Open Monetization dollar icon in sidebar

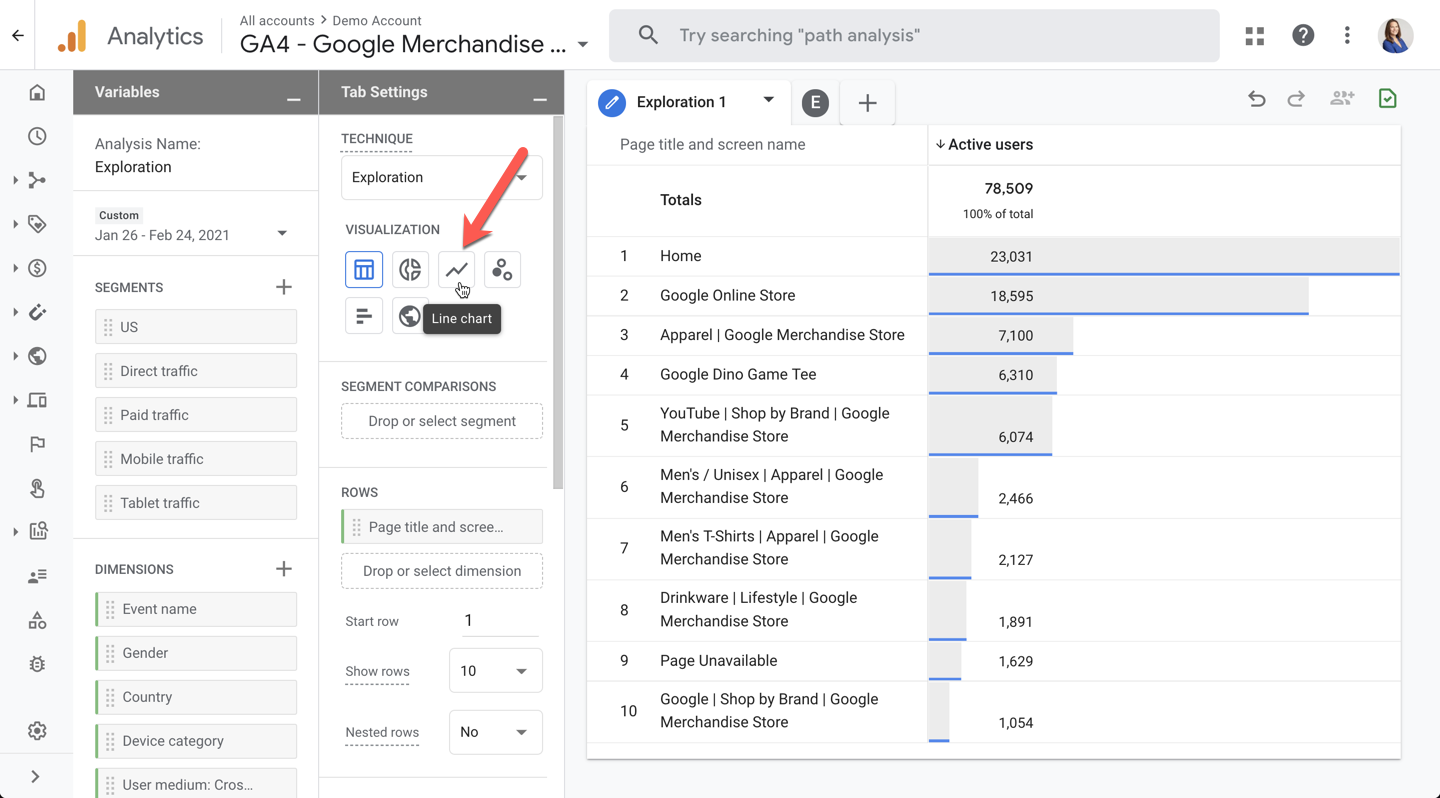pos(37,268)
